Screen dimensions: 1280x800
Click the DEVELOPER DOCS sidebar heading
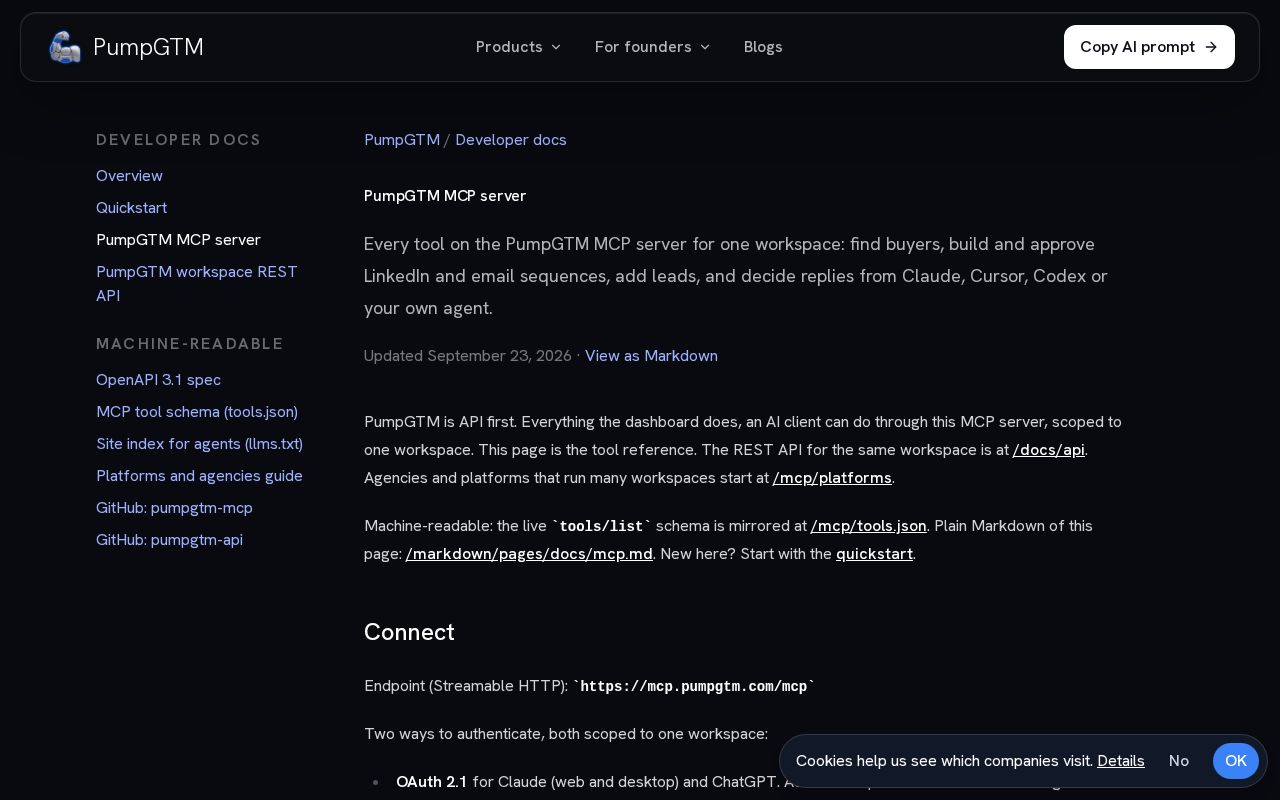click(x=179, y=140)
